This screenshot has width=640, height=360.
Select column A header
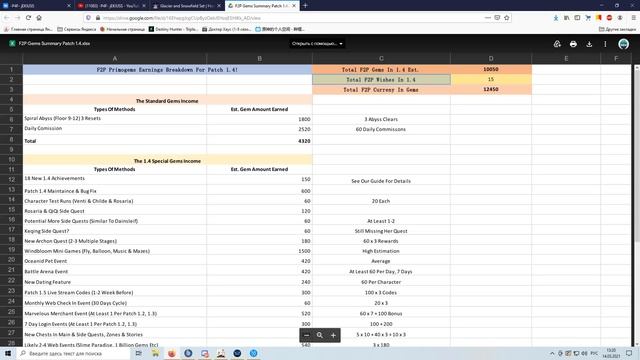[x=115, y=59]
